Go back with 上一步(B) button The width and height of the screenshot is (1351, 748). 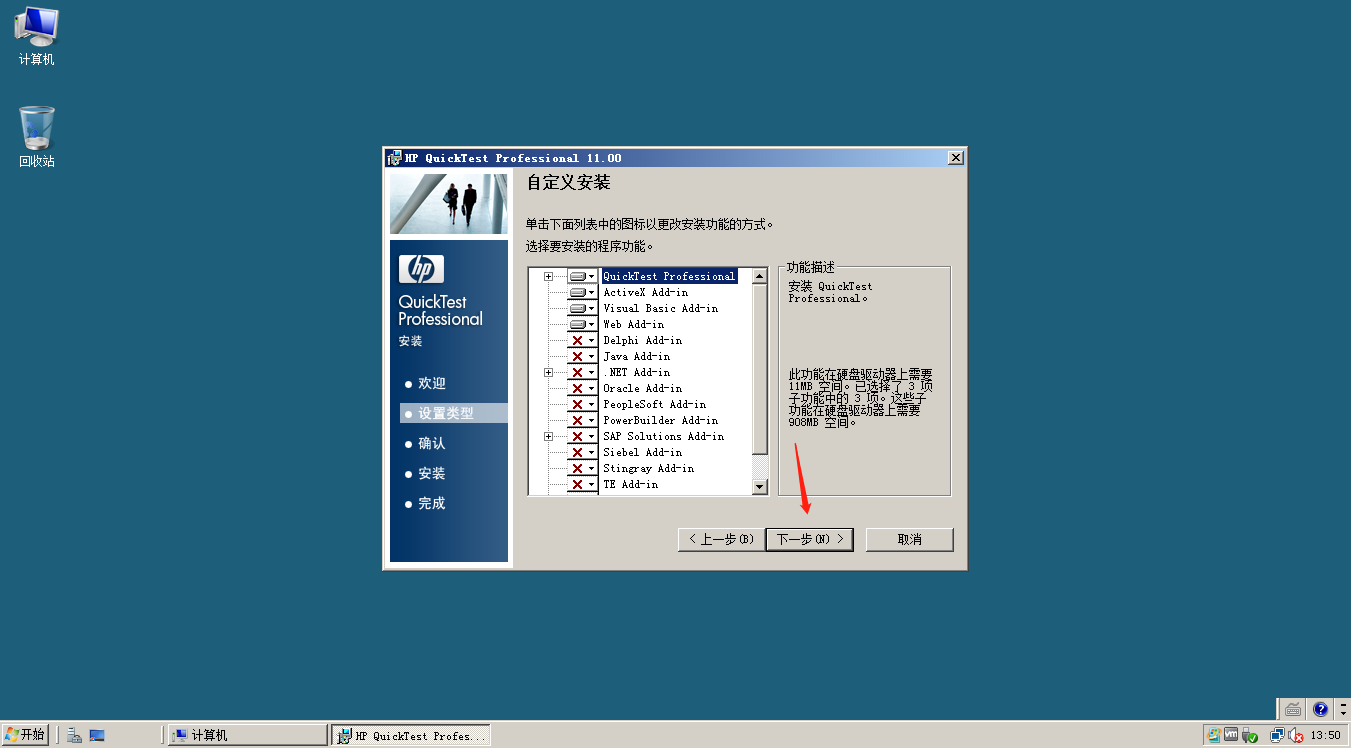(x=721, y=539)
